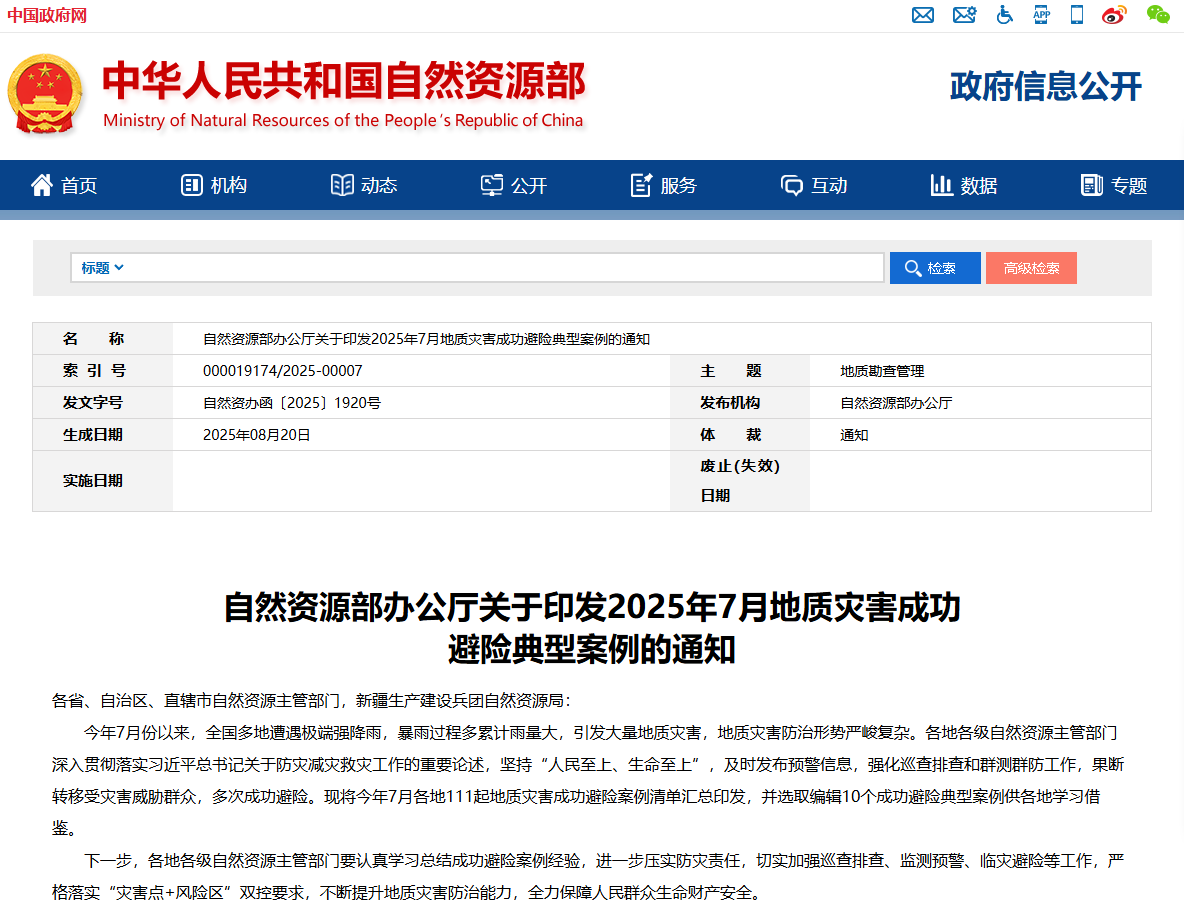
Task: Visit the Sina Weibo icon
Action: point(1113,15)
